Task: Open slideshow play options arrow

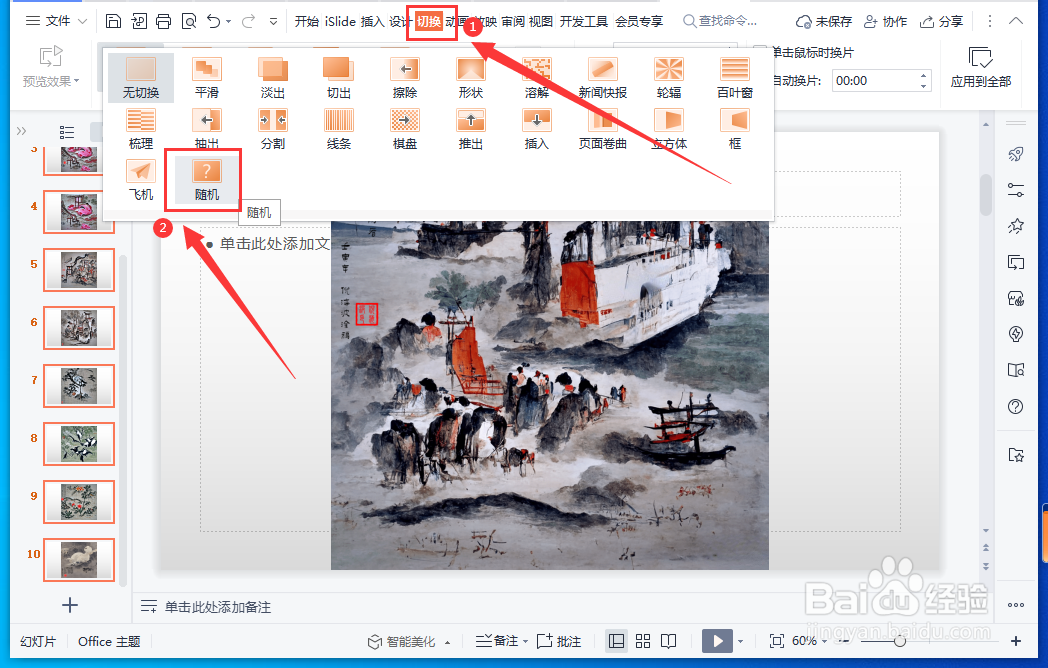Action: 740,642
